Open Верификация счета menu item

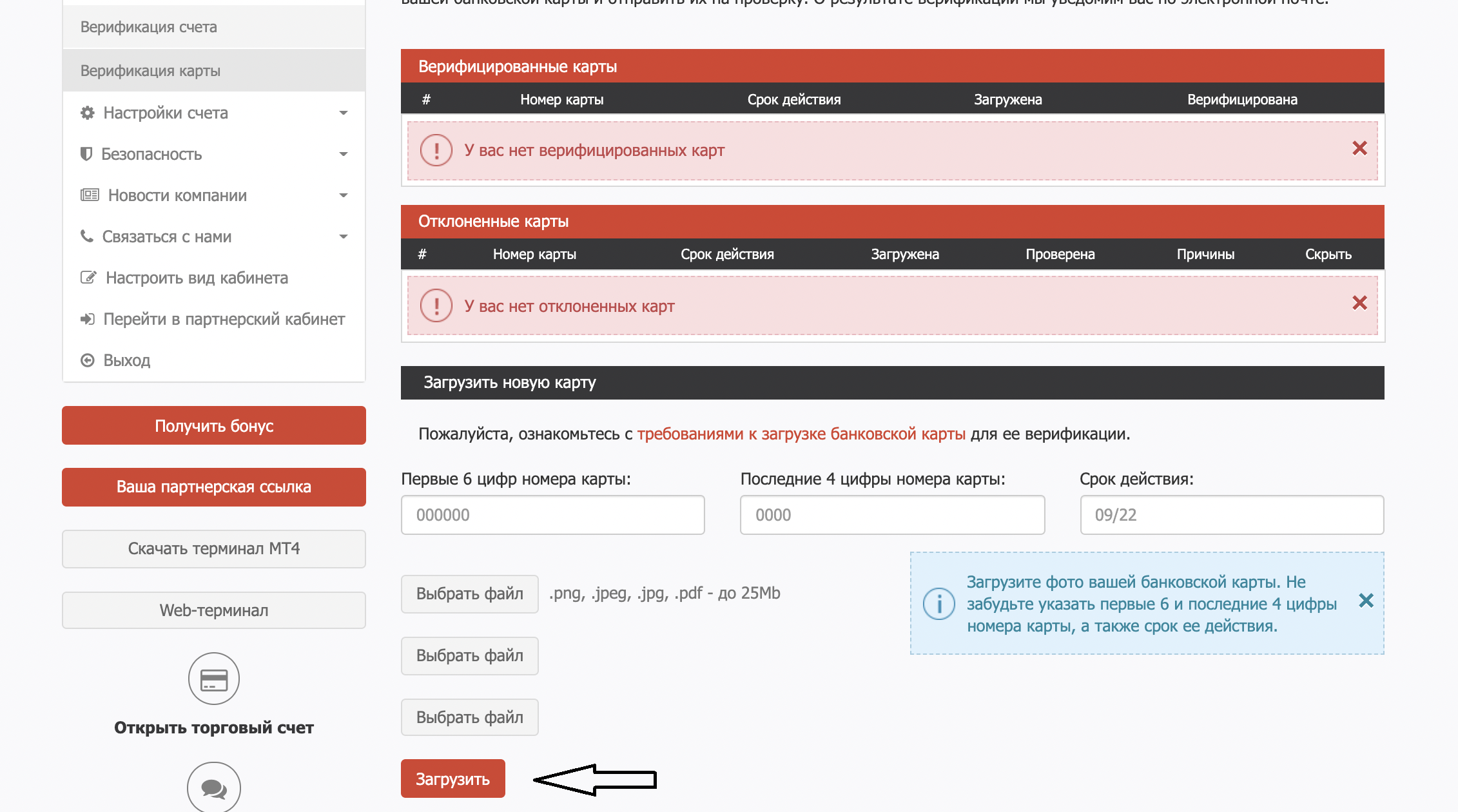(149, 27)
